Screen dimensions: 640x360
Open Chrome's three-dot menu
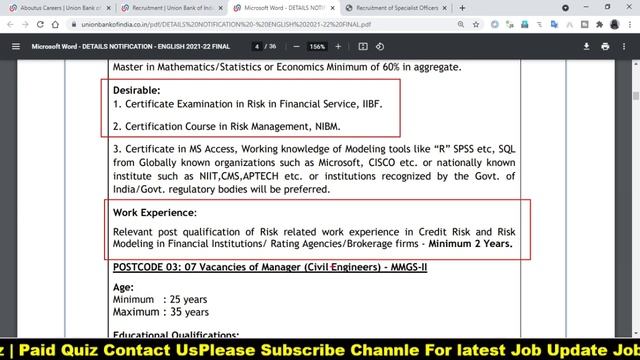coord(630,24)
